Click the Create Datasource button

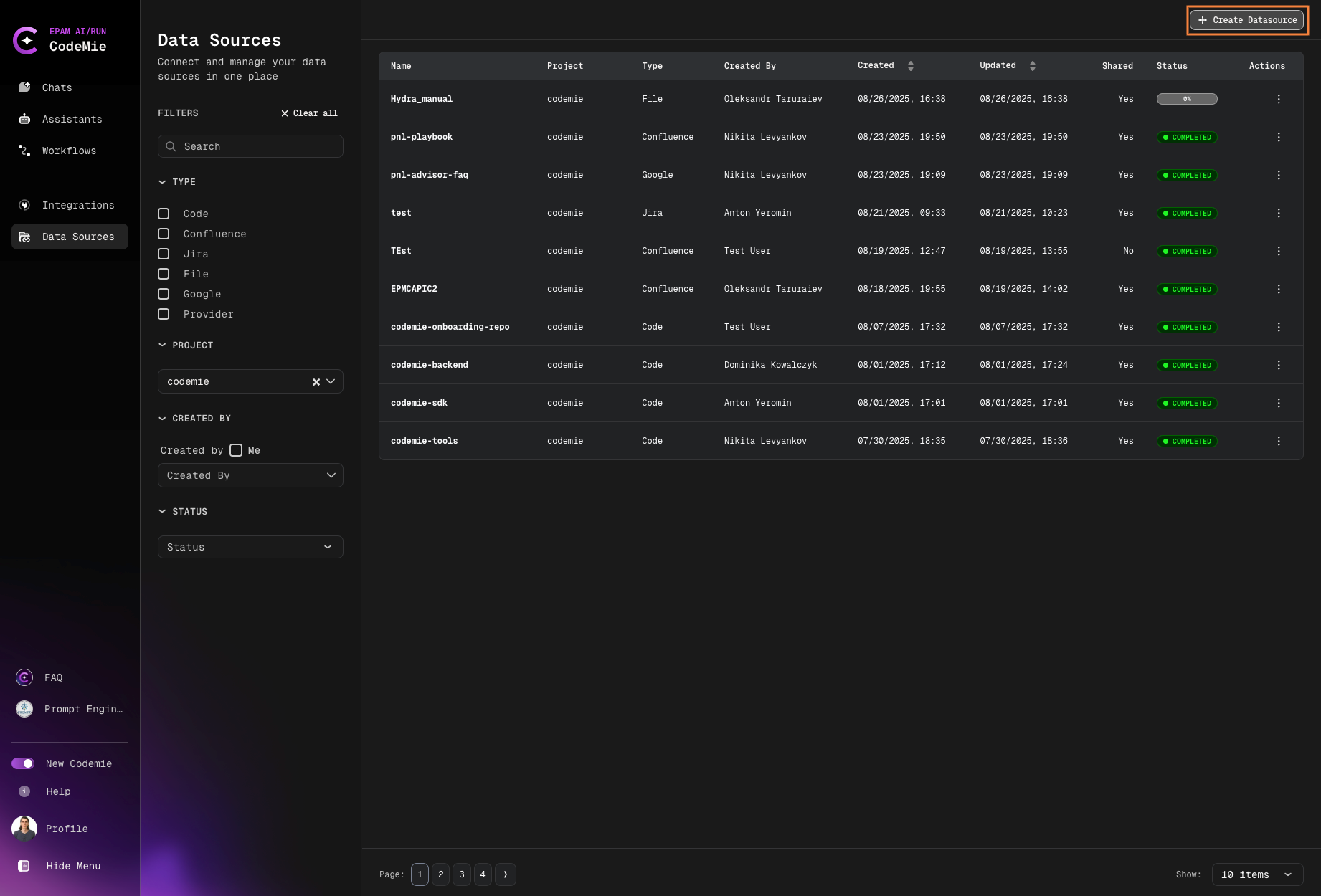click(x=1246, y=19)
